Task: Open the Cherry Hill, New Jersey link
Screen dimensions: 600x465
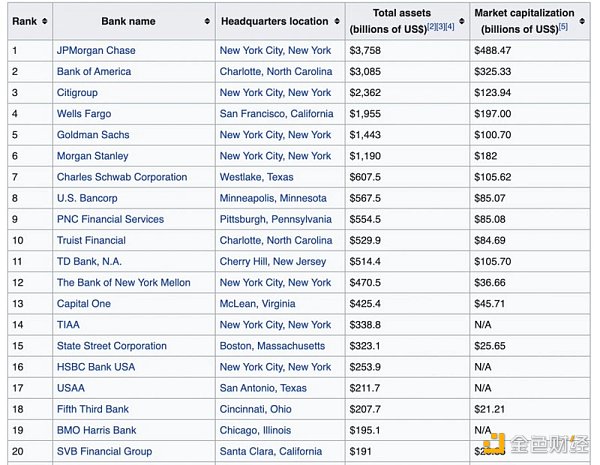Action: click(273, 261)
